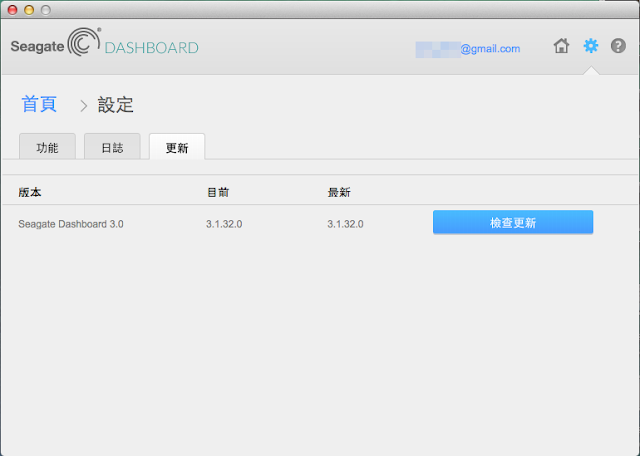Click the 最新 column header

pos(339,192)
